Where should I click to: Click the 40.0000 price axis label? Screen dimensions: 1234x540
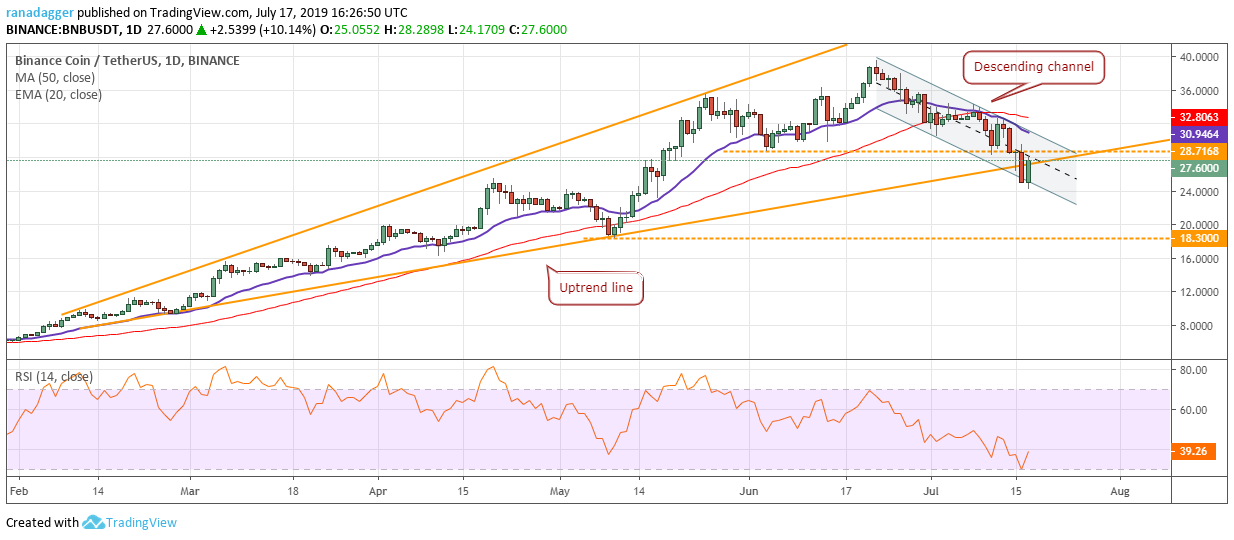point(1199,57)
